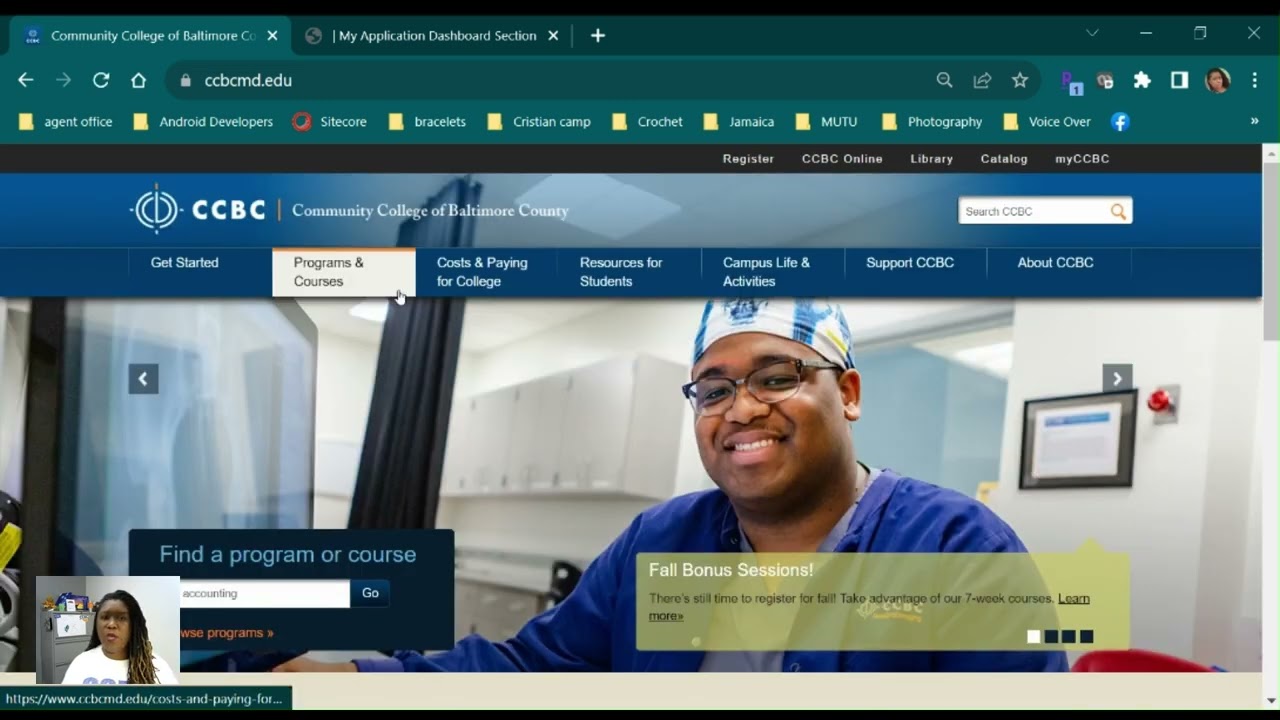The height and width of the screenshot is (720, 1280).
Task: Reload the page with the refresh icon
Action: point(101,80)
